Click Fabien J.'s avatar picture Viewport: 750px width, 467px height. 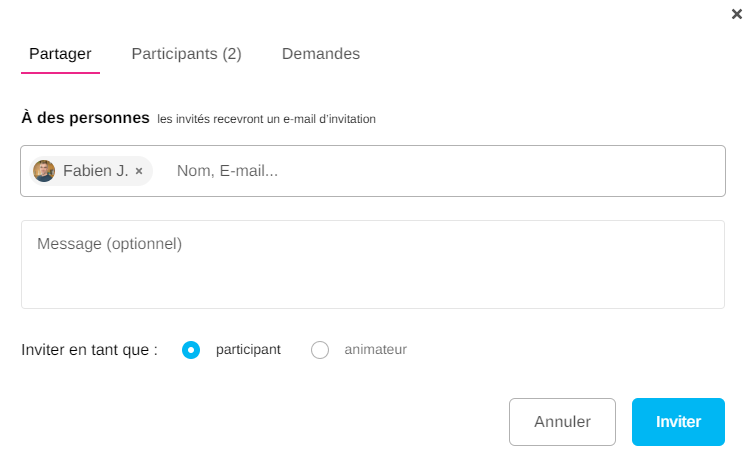pos(44,171)
